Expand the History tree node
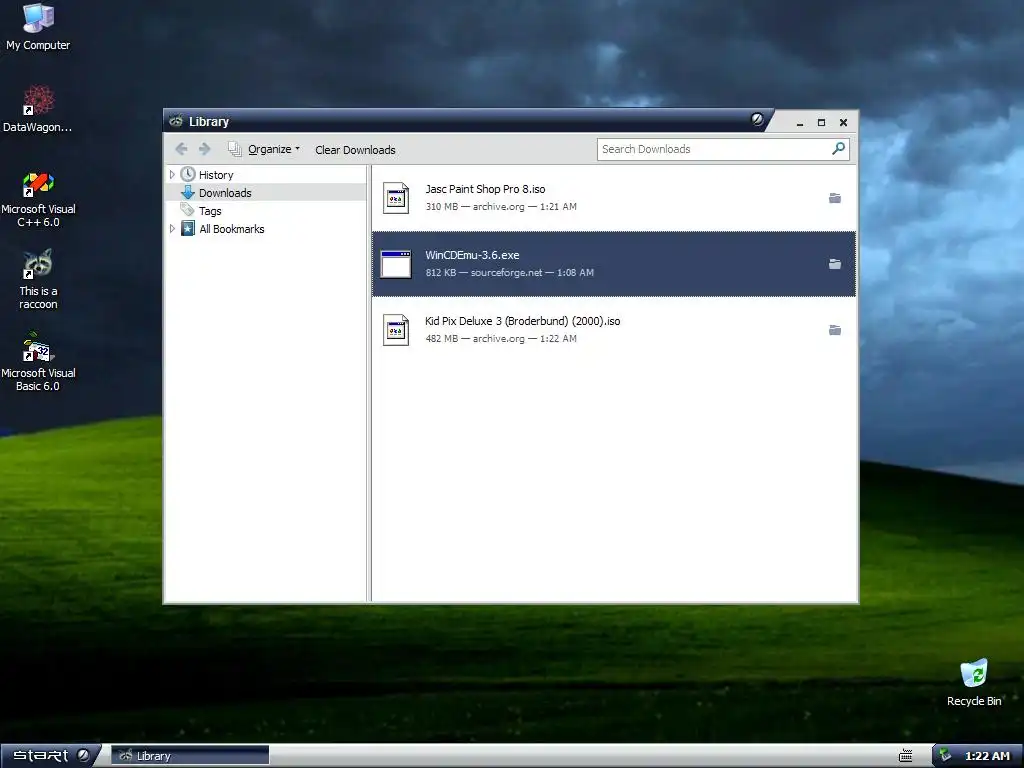The width and height of the screenshot is (1024, 768). tap(172, 174)
